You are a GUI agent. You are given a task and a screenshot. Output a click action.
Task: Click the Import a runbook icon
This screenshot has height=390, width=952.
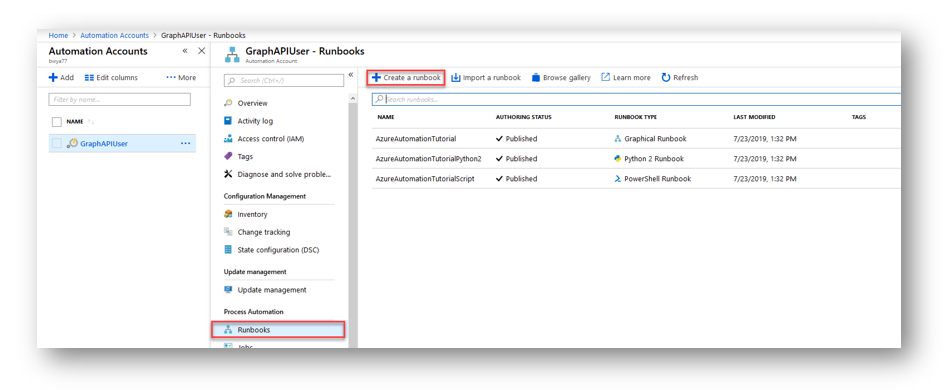click(456, 78)
